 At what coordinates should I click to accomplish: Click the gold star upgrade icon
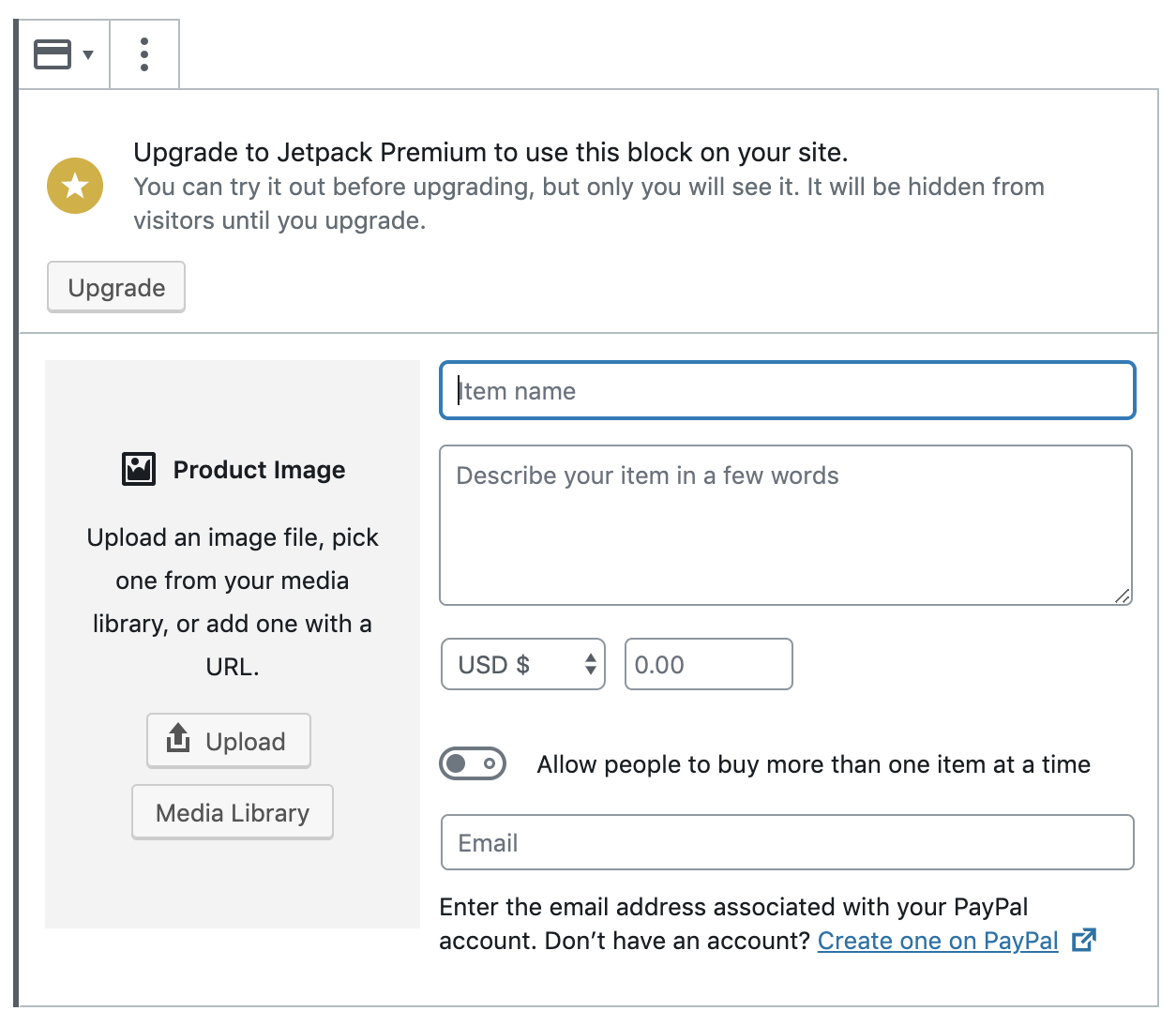75,186
